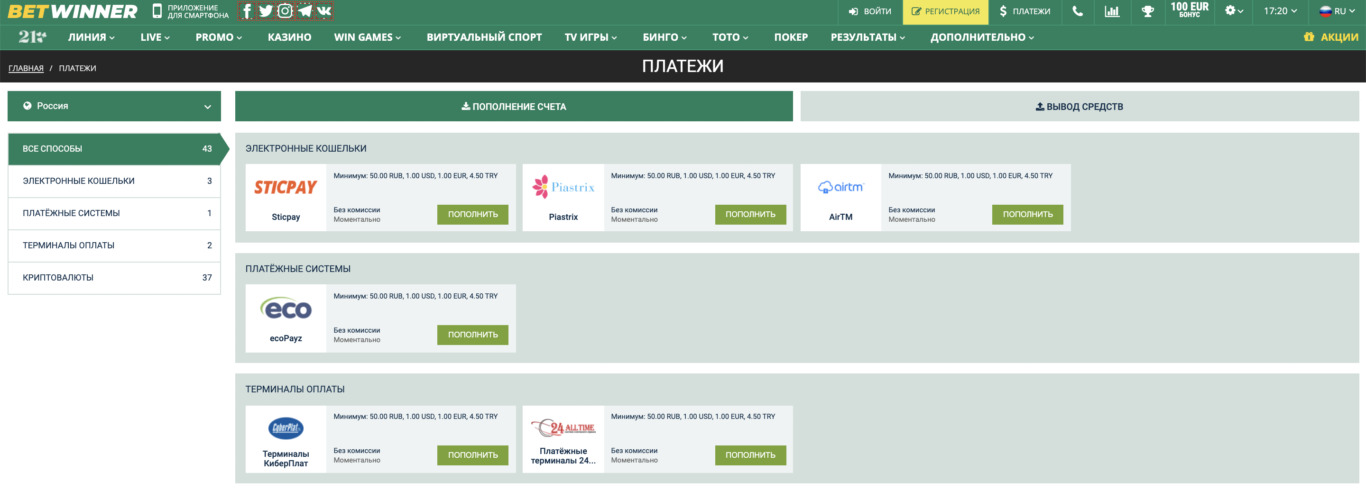Click the Sticpay logo
This screenshot has width=1366, height=490.
tap(286, 187)
